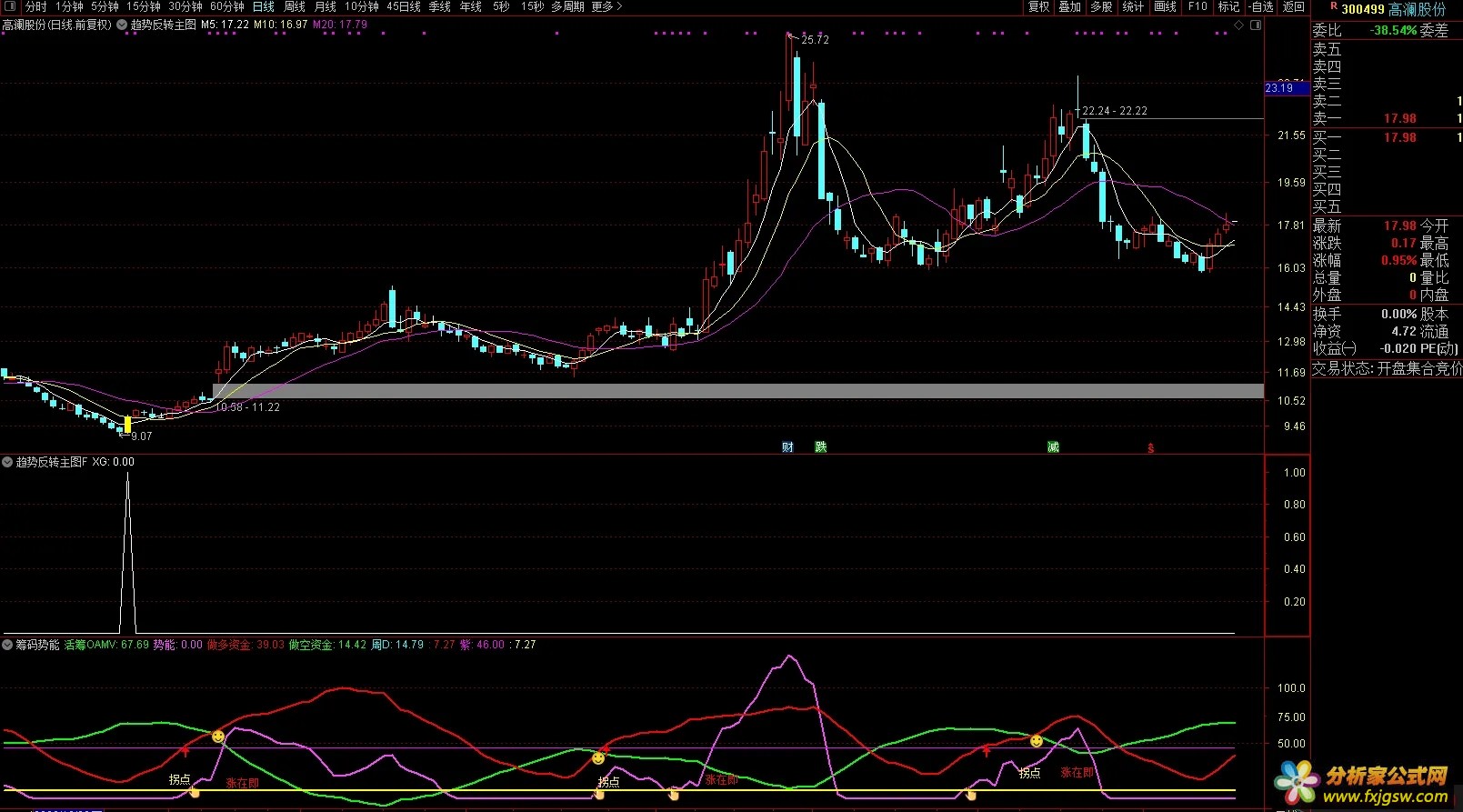The image size is (1463, 812).
Task: Click the 标记 mark button
Action: (x=1228, y=6)
